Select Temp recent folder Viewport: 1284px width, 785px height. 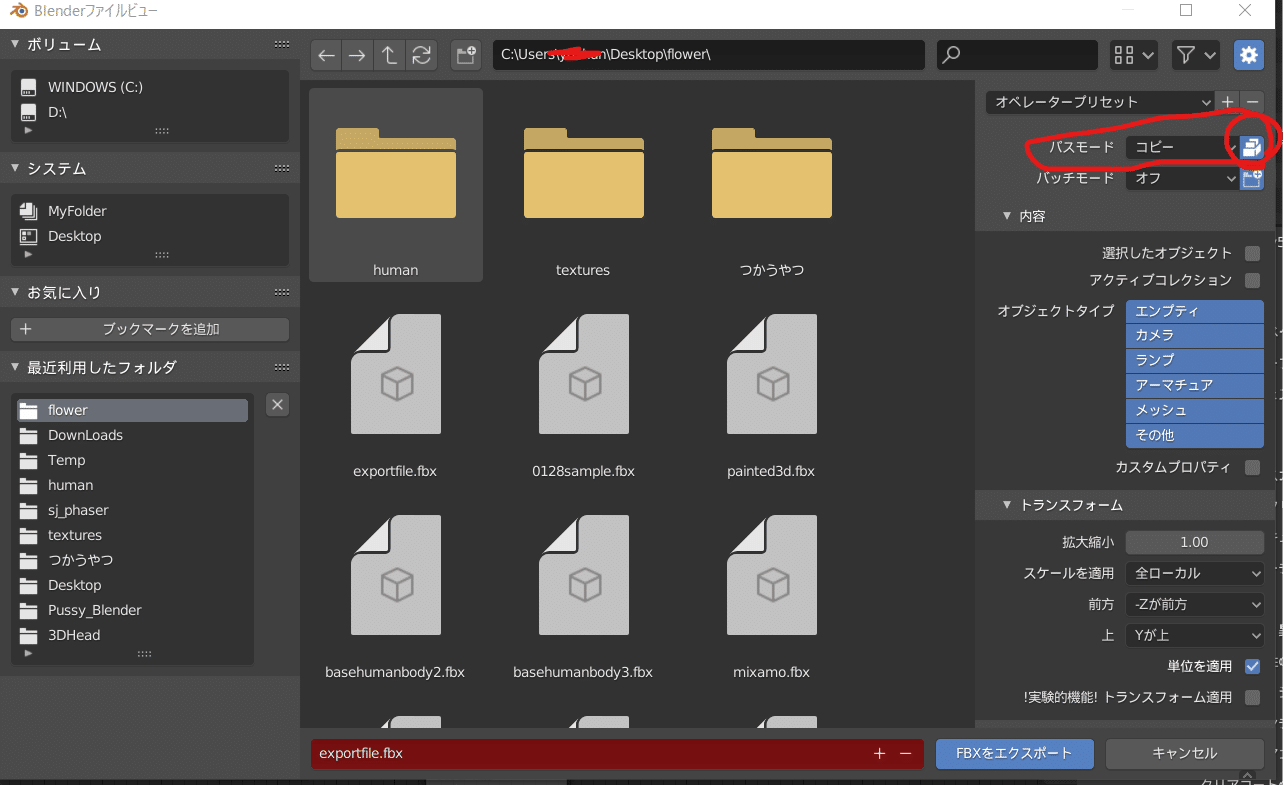point(132,460)
